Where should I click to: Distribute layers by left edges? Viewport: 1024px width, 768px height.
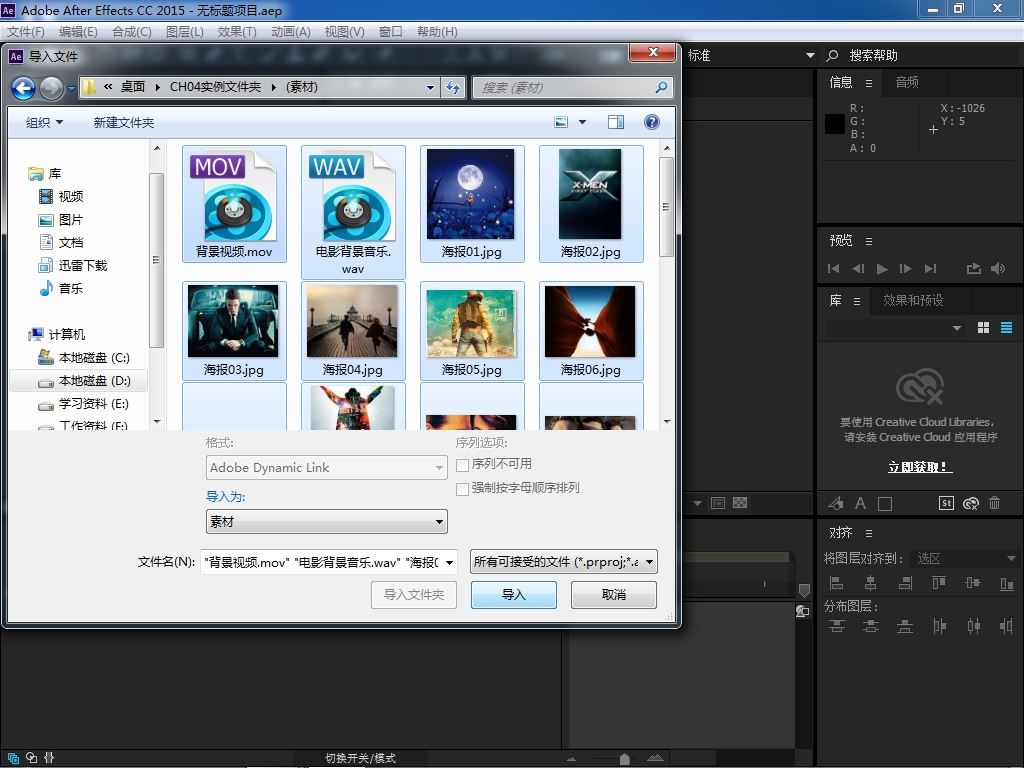pos(939,626)
